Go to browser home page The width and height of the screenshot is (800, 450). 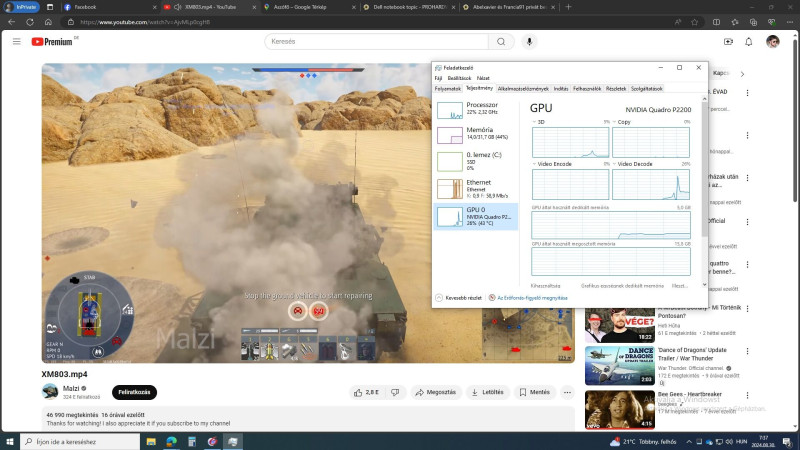[x=48, y=22]
